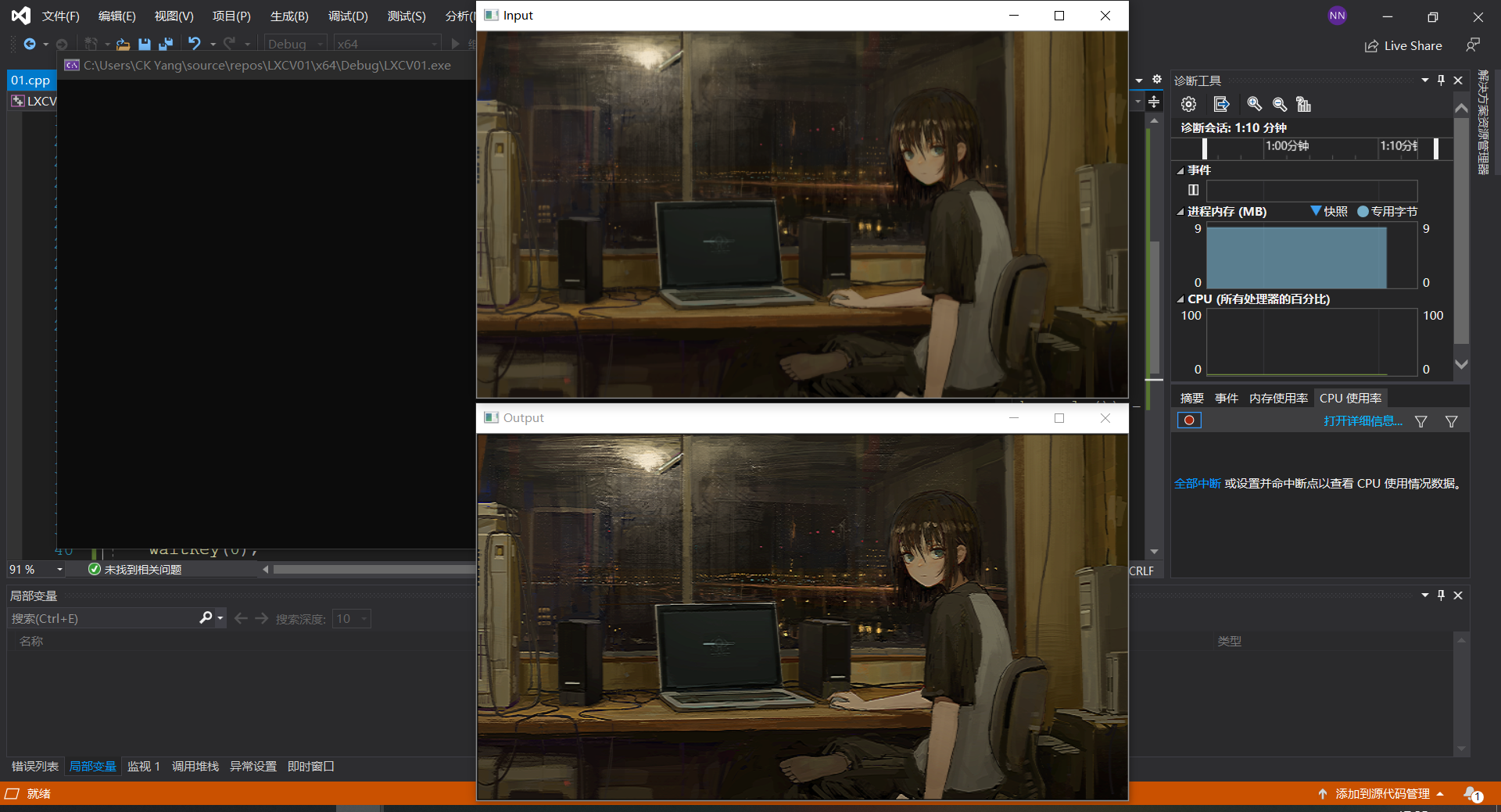Screen dimensions: 1501x812
Task: Collapse the events (事件) section
Action: click(x=1180, y=170)
